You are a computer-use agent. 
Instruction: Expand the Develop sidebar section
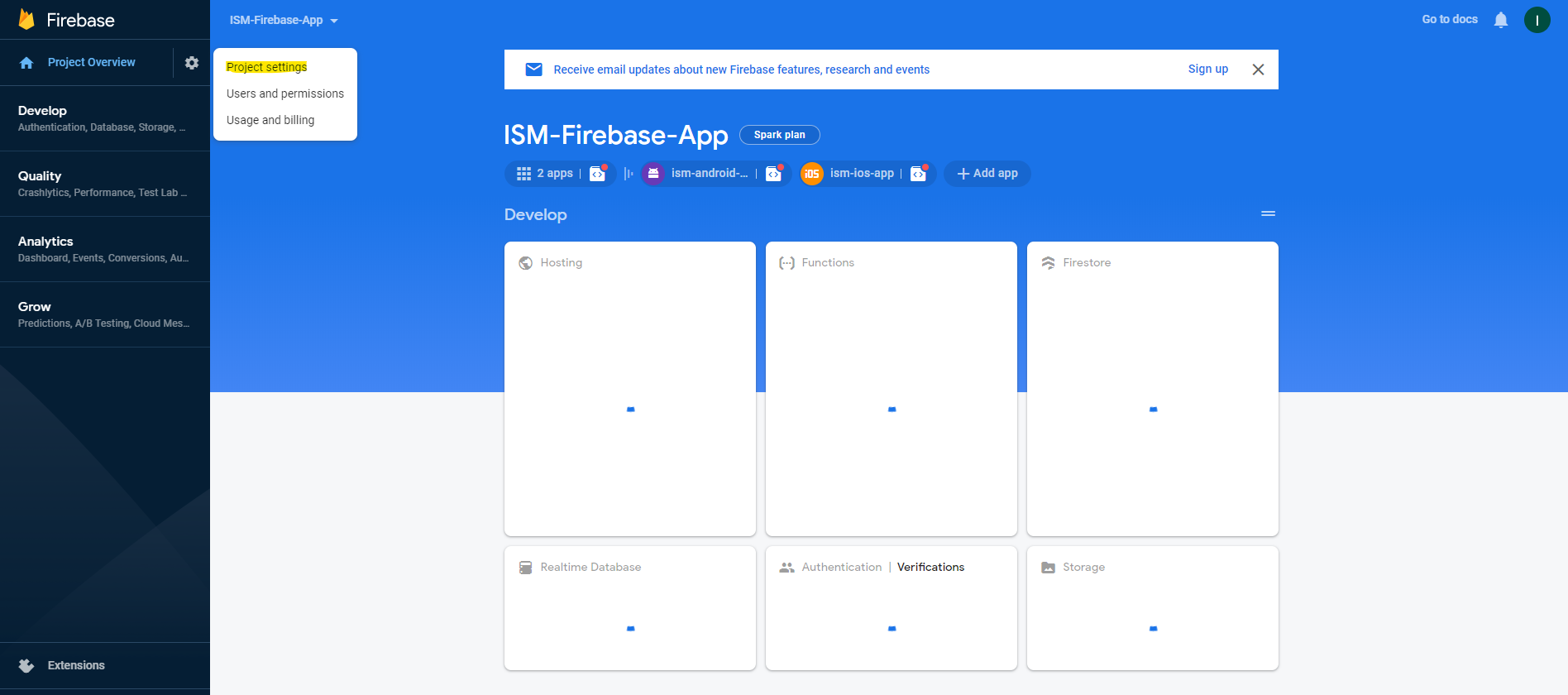(104, 118)
